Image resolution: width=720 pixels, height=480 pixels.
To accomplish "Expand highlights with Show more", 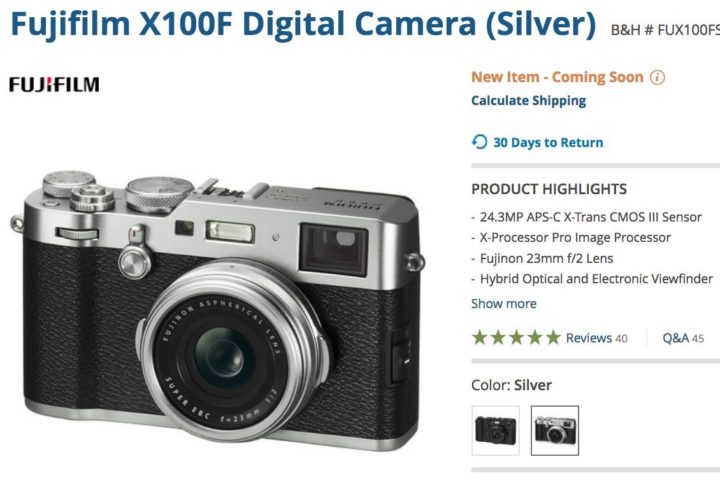I will [x=504, y=304].
